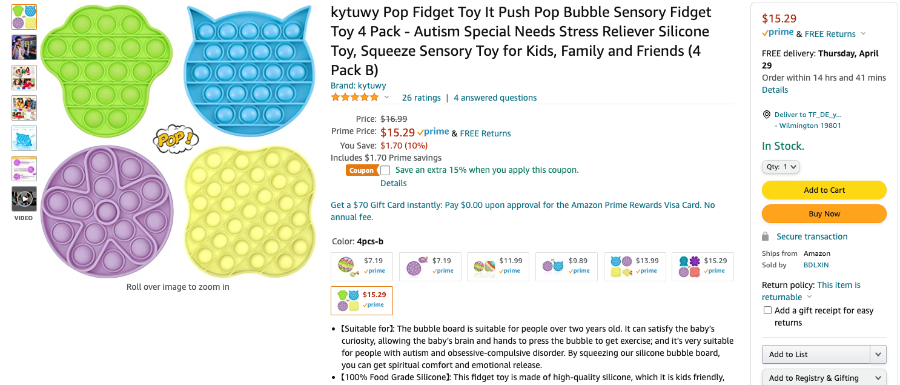Check the add a gift receipt box
Image resolution: width=900 pixels, height=385 pixels.
click(767, 310)
